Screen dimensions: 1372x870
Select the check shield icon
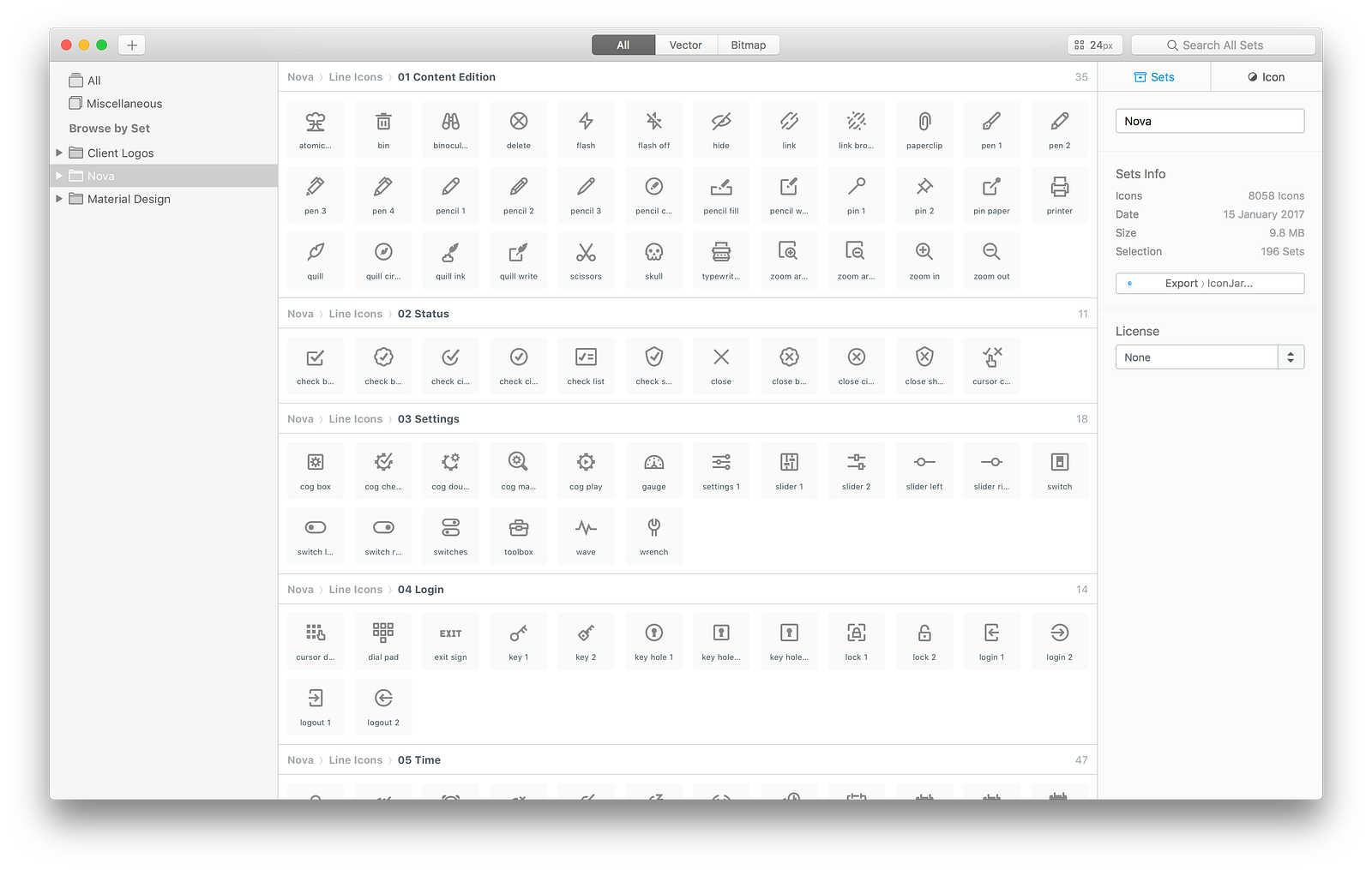click(654, 365)
